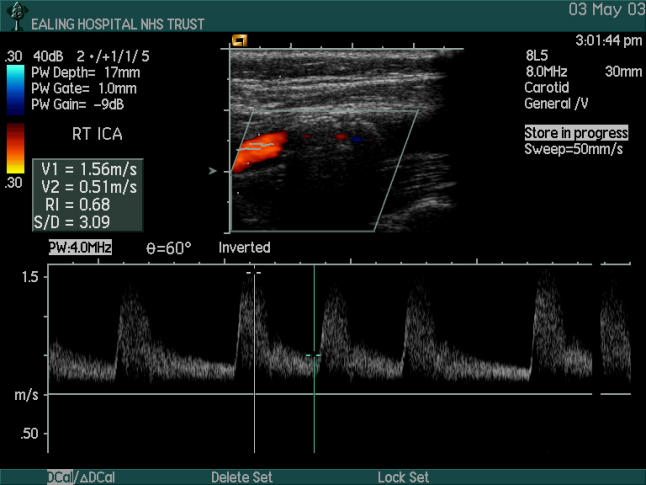Image resolution: width=646 pixels, height=485 pixels.
Task: Click the V1 = 1.56m/s measurement
Action: pos(89,169)
